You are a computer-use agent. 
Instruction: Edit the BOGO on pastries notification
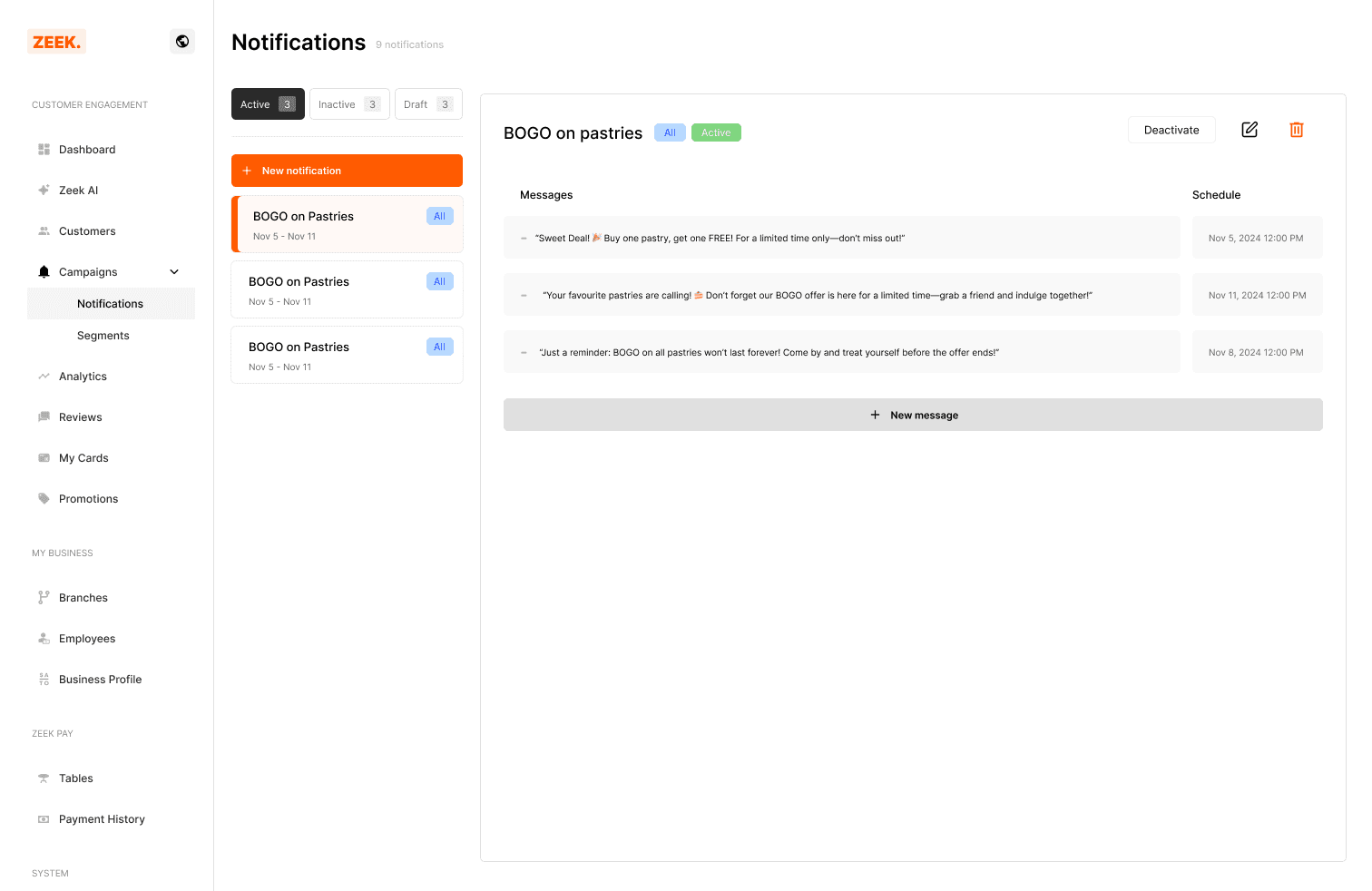click(1249, 130)
